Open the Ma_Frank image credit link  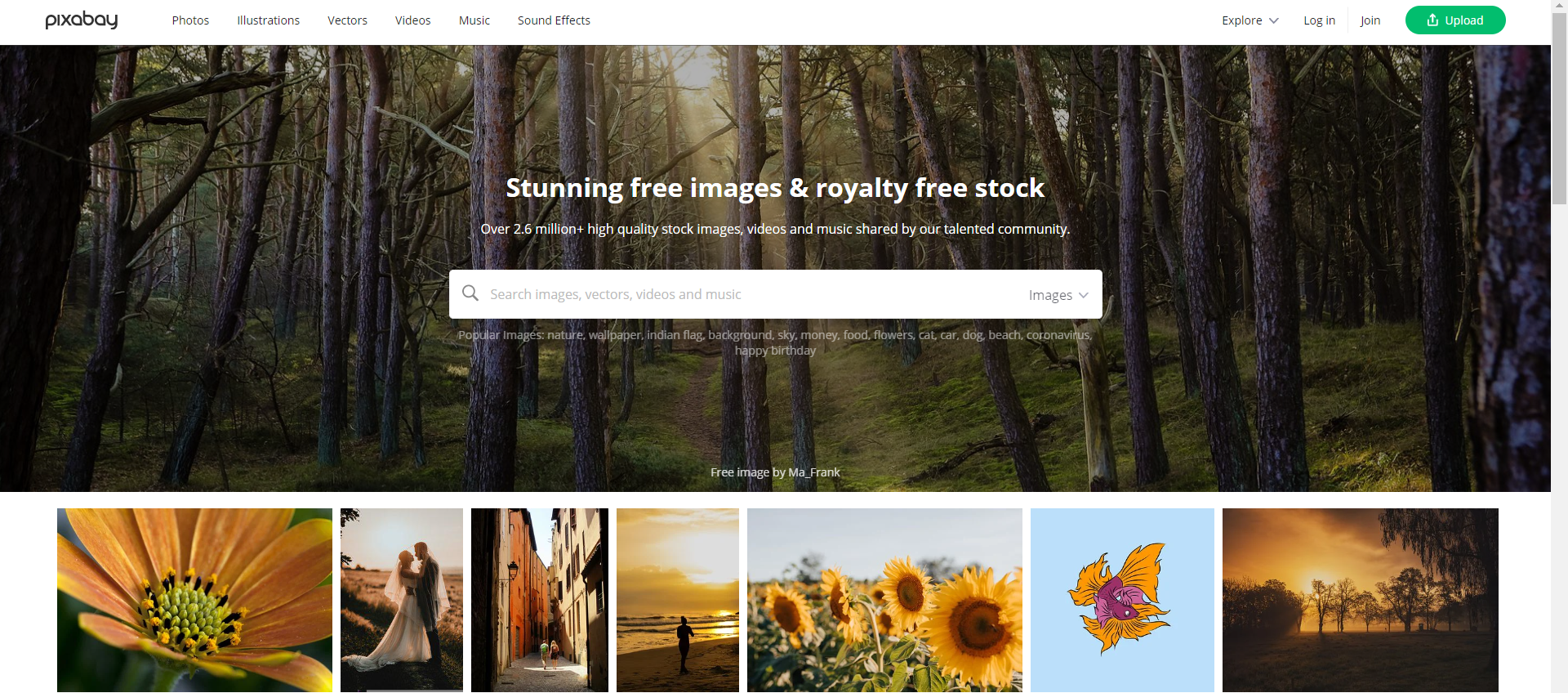(x=813, y=472)
